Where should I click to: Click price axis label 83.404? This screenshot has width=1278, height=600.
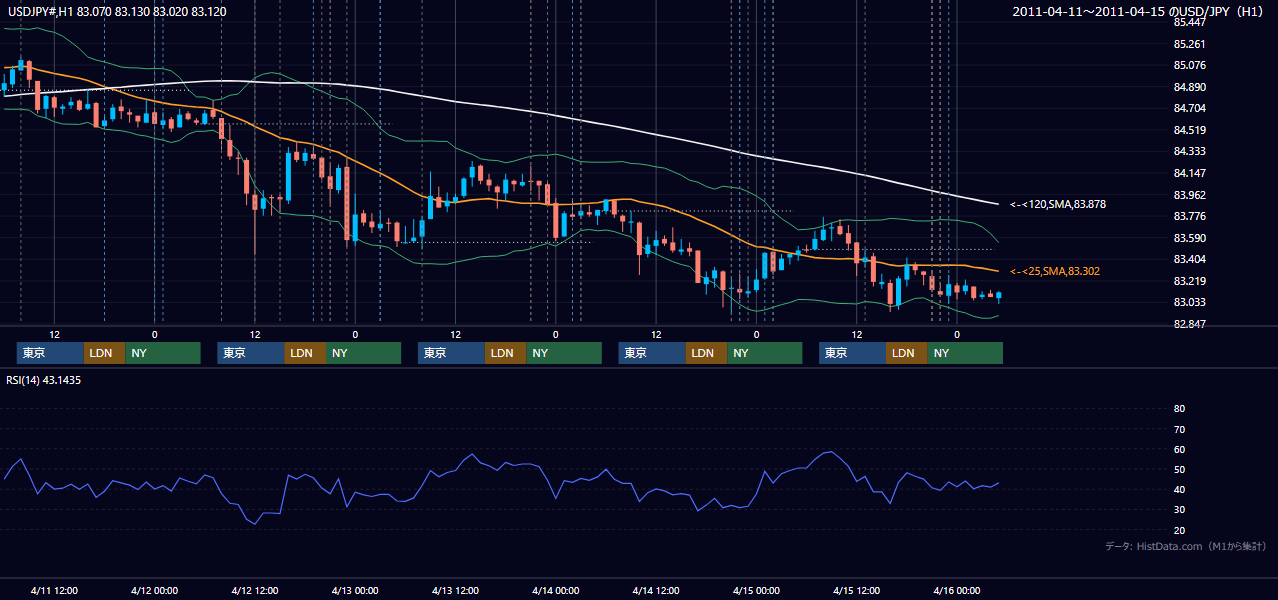(1189, 259)
